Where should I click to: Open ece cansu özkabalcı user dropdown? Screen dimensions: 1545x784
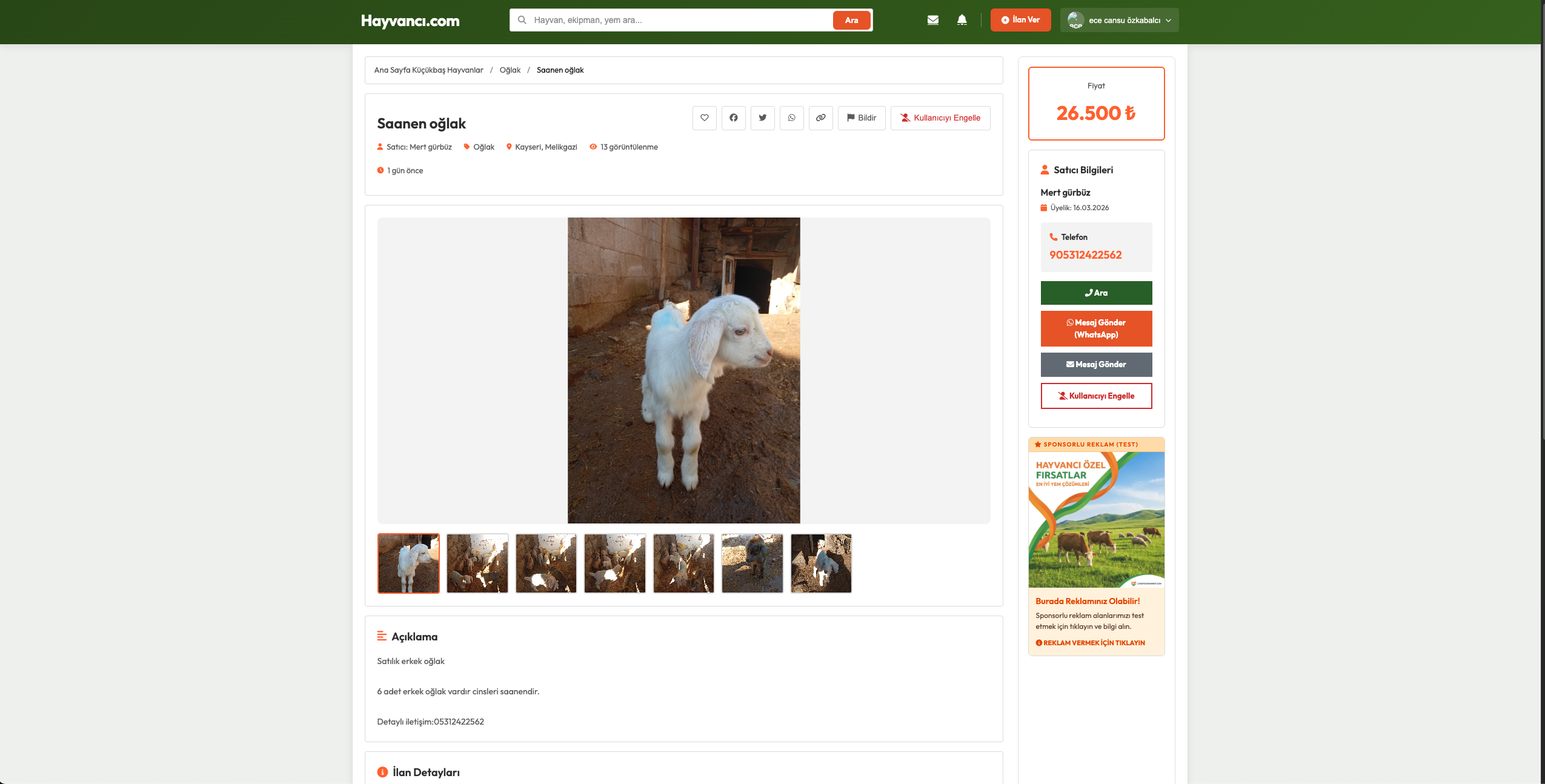pos(1119,20)
